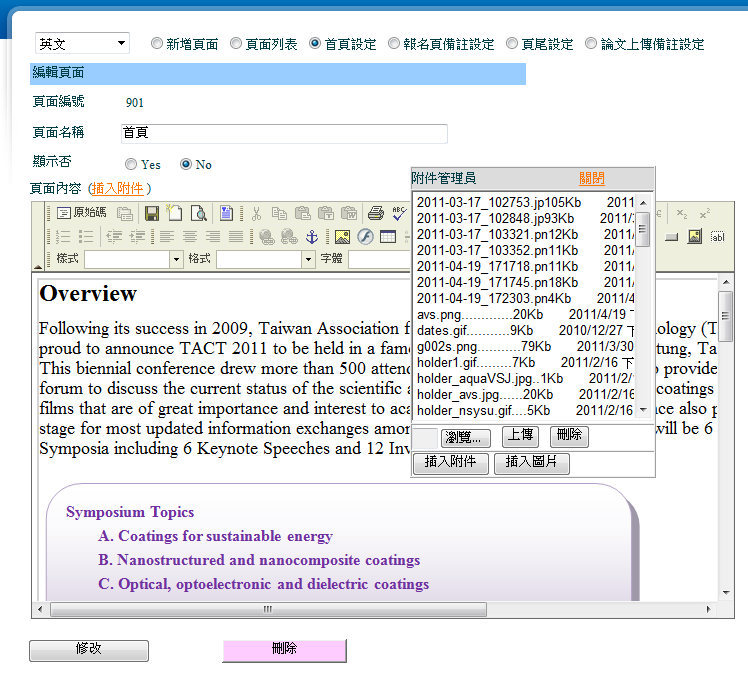Select the Yes radio for 顯示否
This screenshot has height=675, width=748.
point(131,165)
